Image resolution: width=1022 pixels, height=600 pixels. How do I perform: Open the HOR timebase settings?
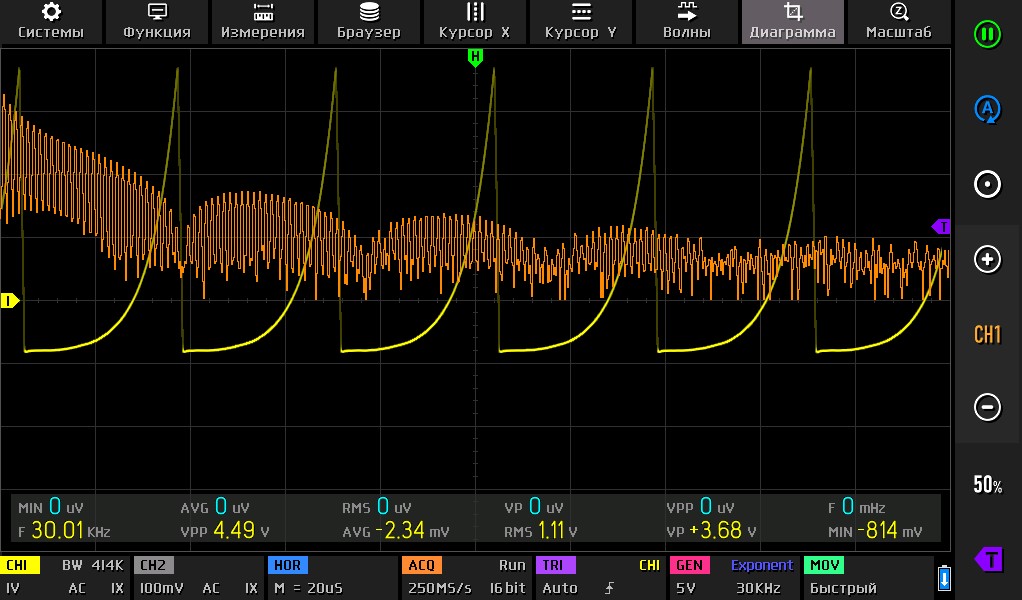pos(332,577)
